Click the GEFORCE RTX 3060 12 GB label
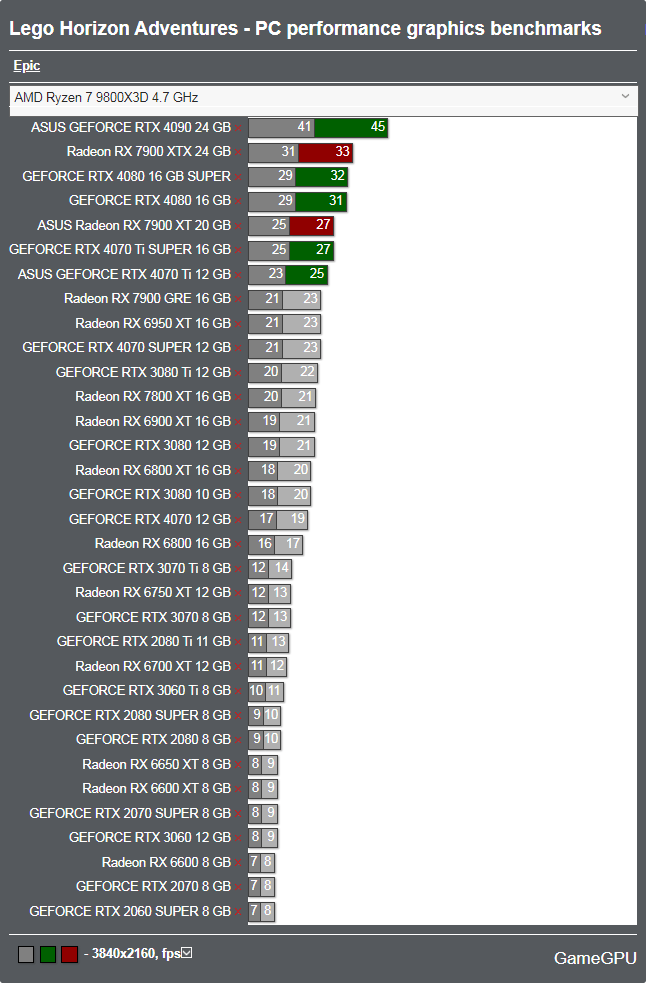646x983 pixels. (150, 838)
